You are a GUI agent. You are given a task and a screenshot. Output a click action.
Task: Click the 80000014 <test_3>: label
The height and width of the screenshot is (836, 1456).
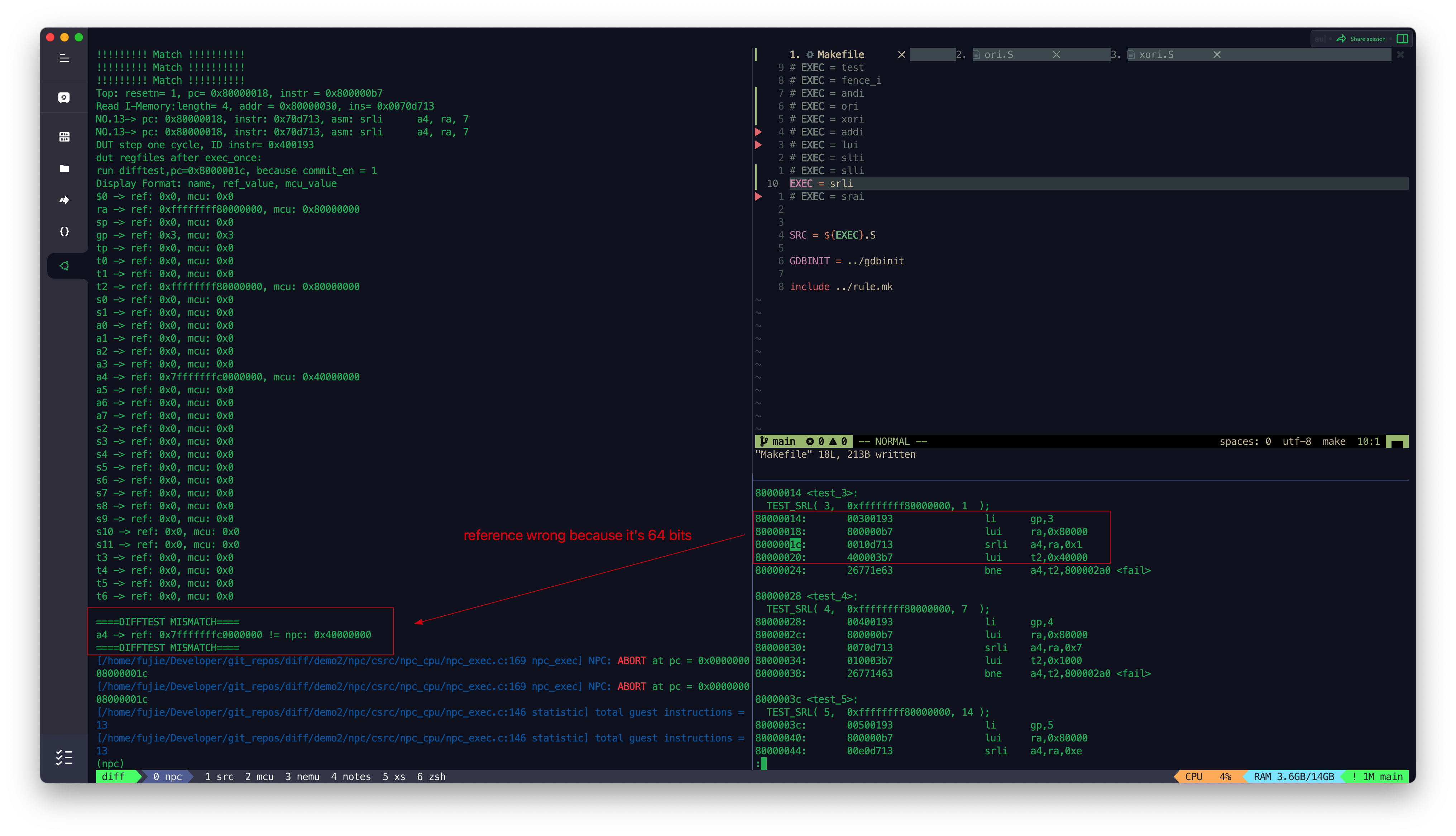[x=806, y=493]
